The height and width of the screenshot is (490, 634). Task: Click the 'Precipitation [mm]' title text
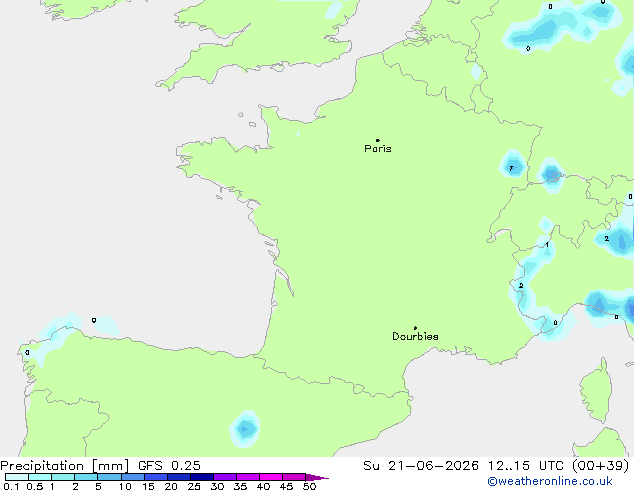coord(65,466)
